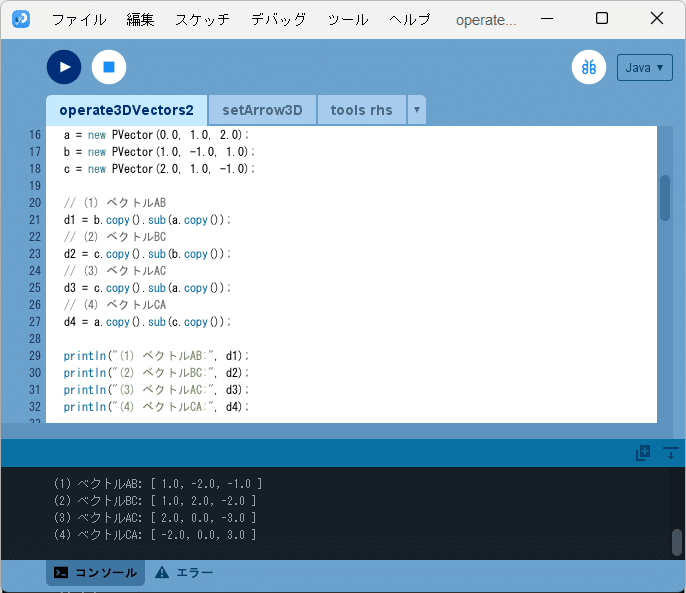Run the sketch with the play button

tap(64, 67)
